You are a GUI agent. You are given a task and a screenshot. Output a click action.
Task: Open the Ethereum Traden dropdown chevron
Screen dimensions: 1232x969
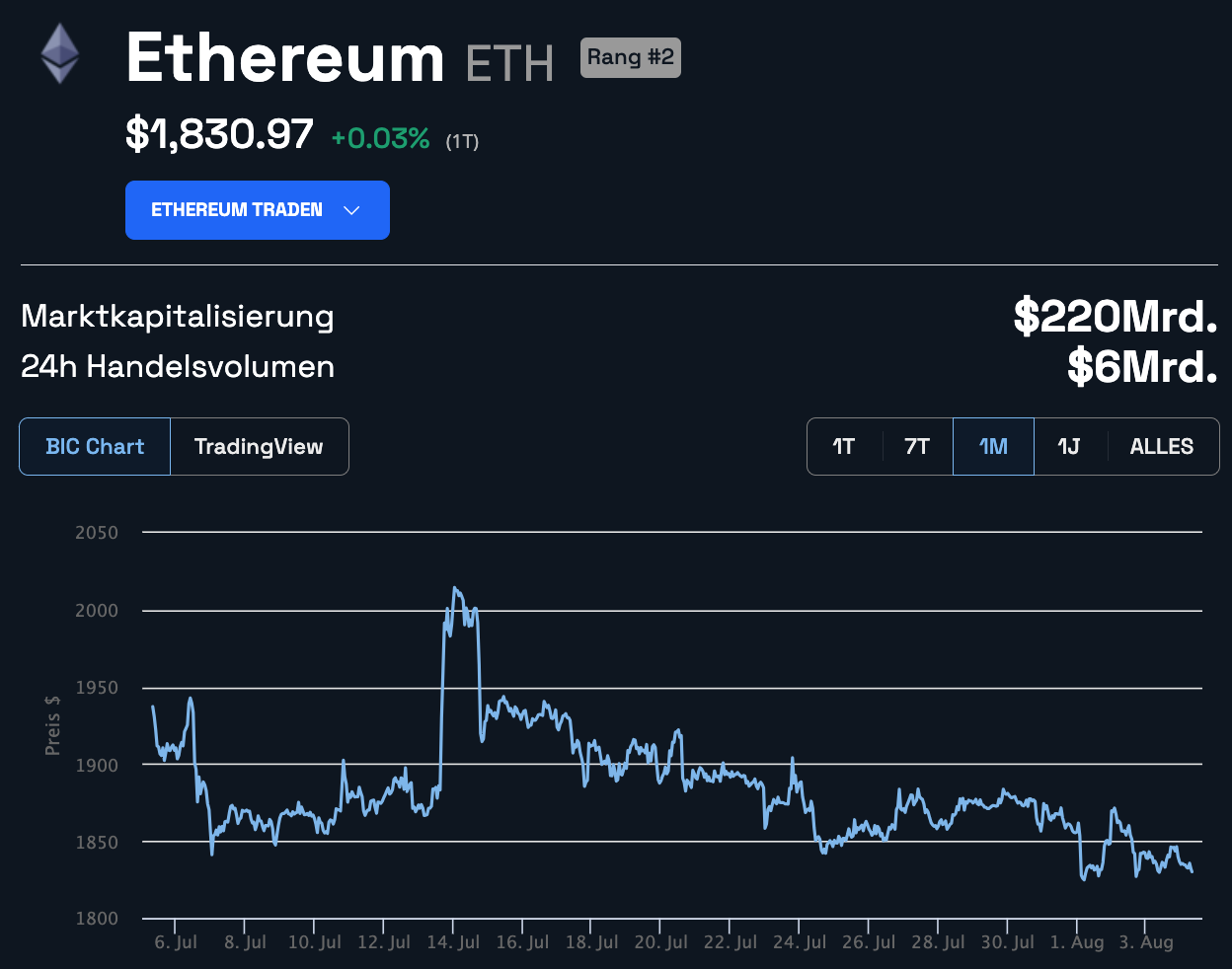[351, 210]
